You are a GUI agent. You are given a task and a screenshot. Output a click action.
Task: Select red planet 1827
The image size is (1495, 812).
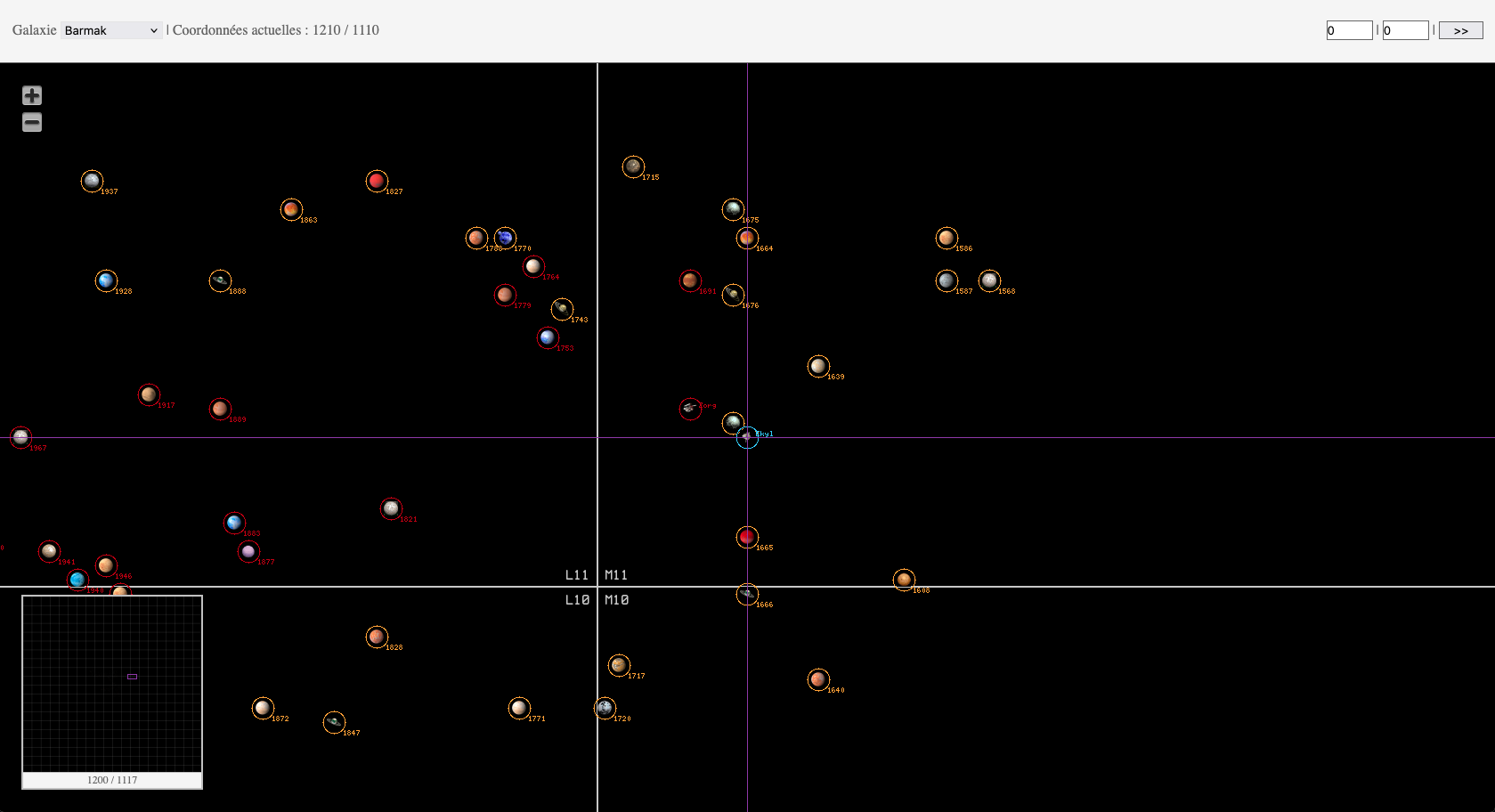pos(377,181)
